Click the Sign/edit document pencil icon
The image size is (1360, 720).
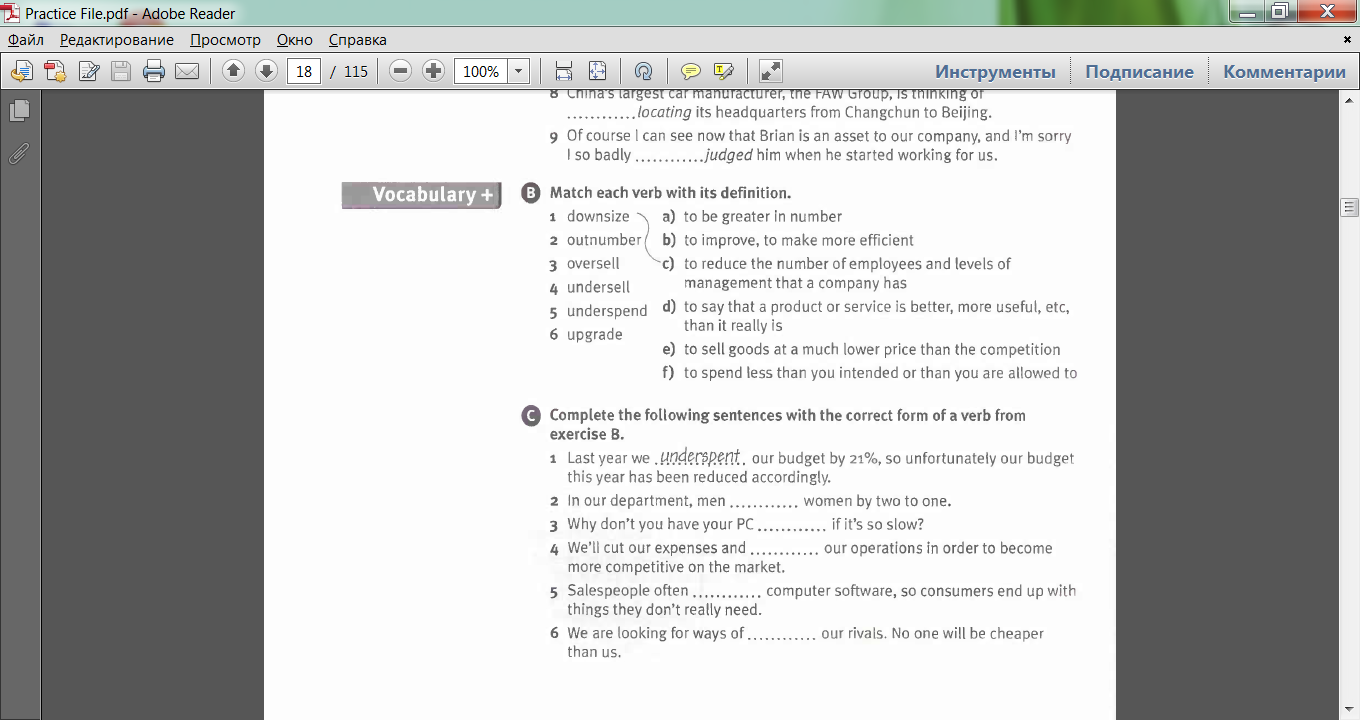click(89, 71)
